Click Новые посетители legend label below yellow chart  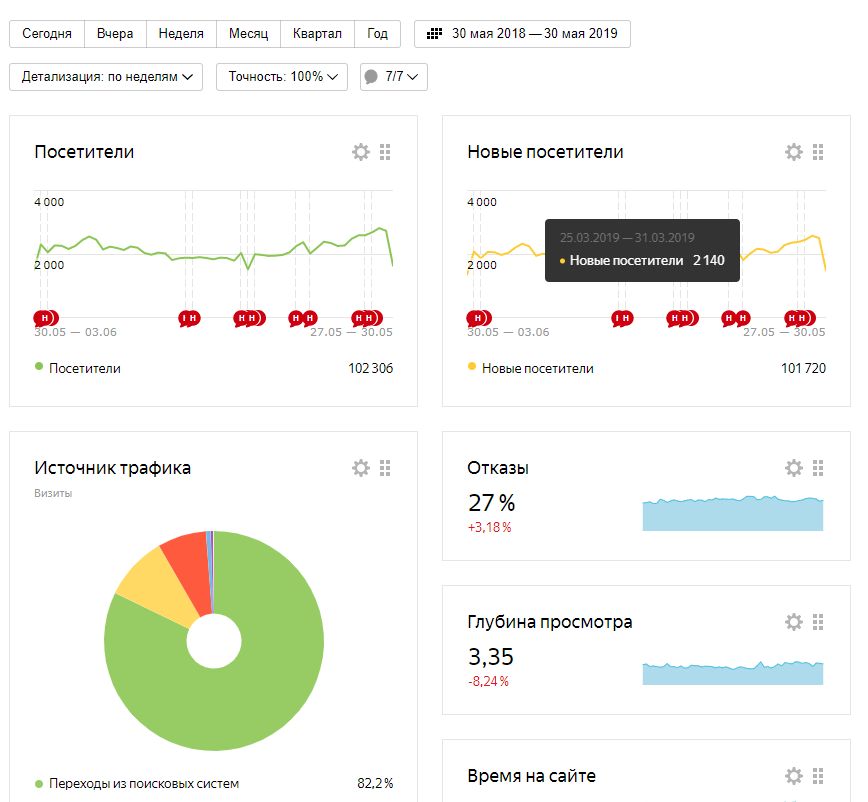pos(538,369)
